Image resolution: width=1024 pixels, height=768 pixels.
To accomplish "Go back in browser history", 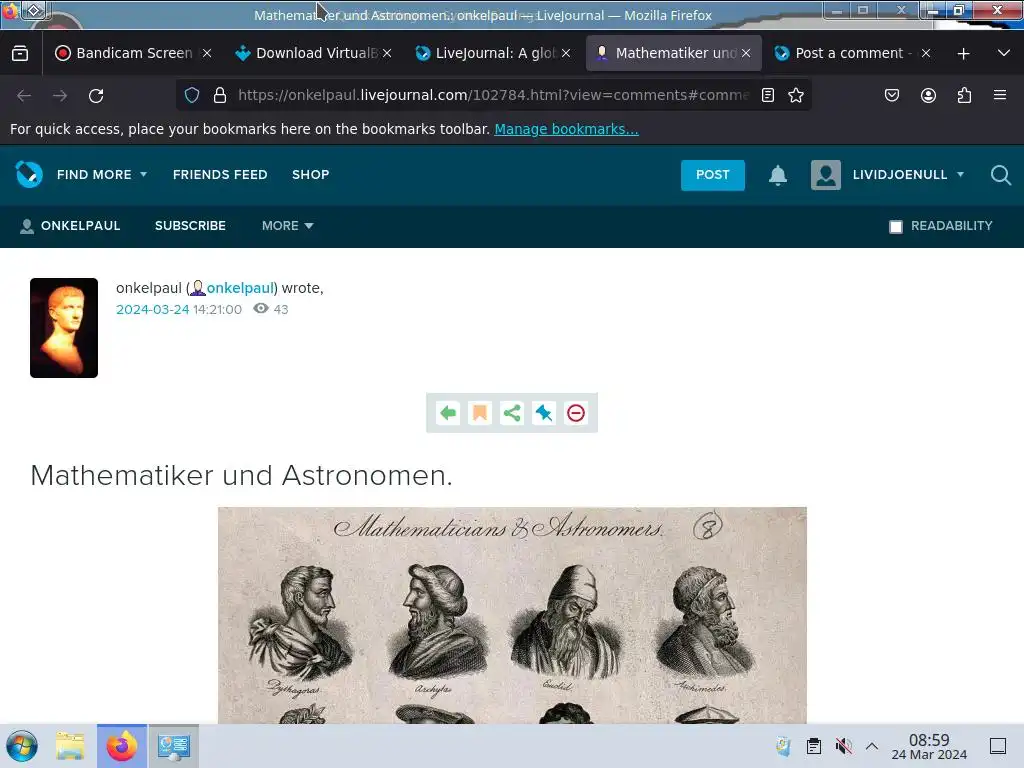I will pyautogui.click(x=24, y=95).
